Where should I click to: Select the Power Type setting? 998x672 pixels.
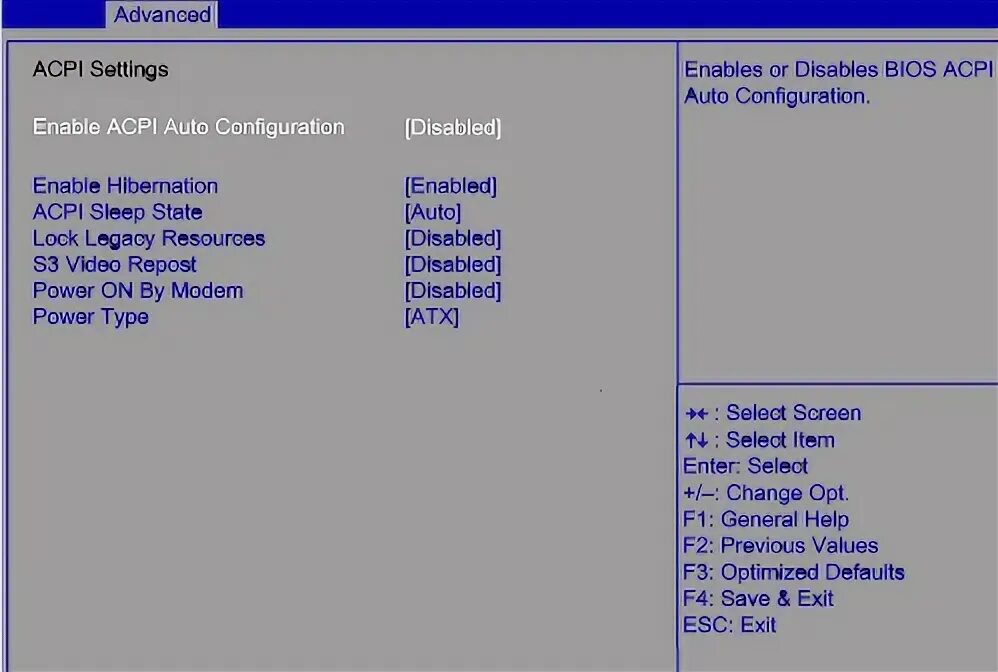click(x=90, y=317)
